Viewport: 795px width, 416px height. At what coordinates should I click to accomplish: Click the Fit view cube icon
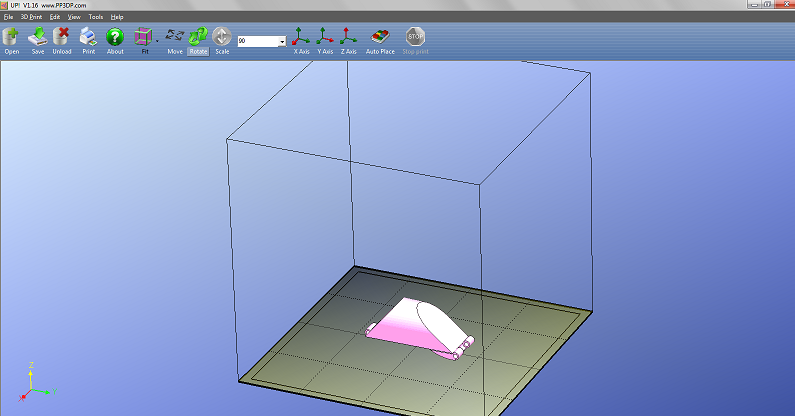point(144,41)
